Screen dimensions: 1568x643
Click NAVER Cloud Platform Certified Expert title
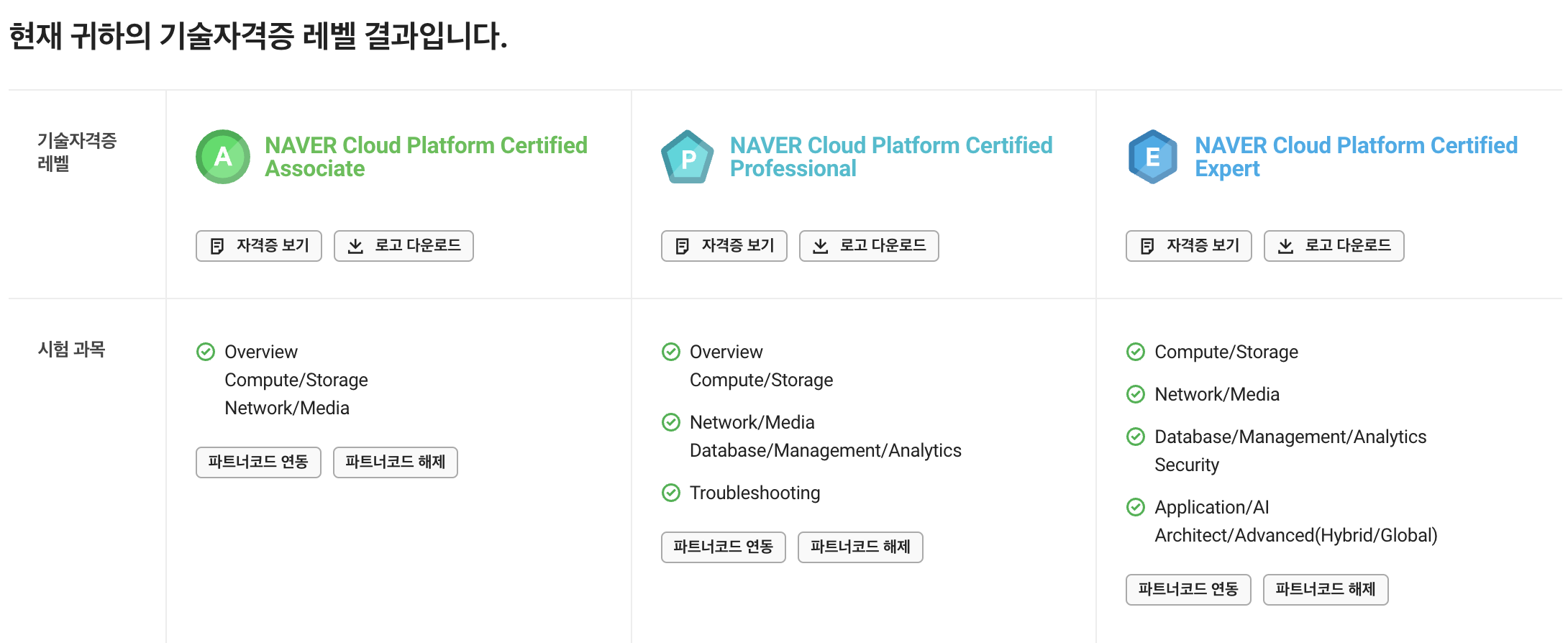(x=1356, y=157)
